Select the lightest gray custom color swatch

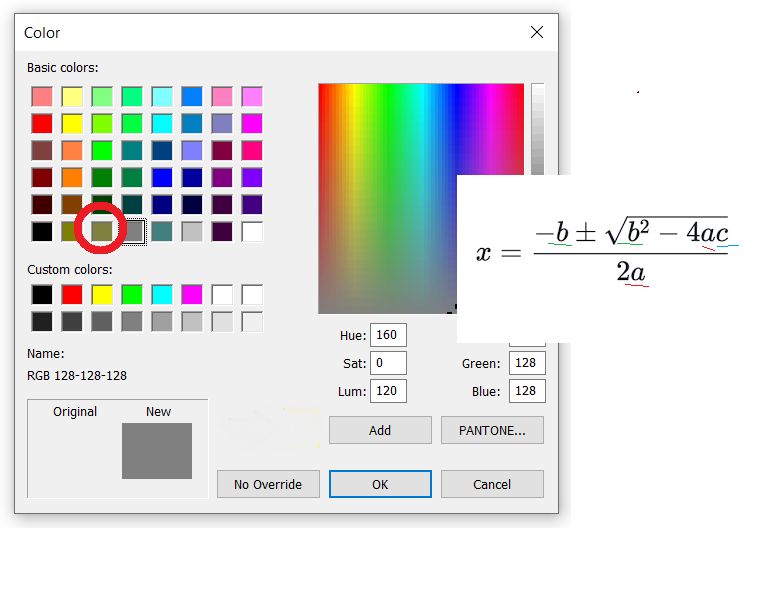(x=252, y=322)
